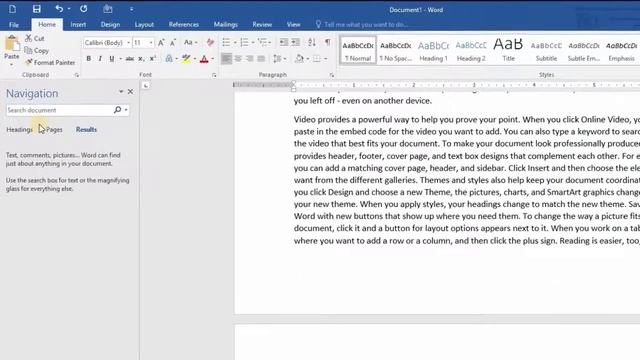This screenshot has height=360, width=640.
Task: Open the Borders button
Action: pyautogui.click(x=317, y=59)
